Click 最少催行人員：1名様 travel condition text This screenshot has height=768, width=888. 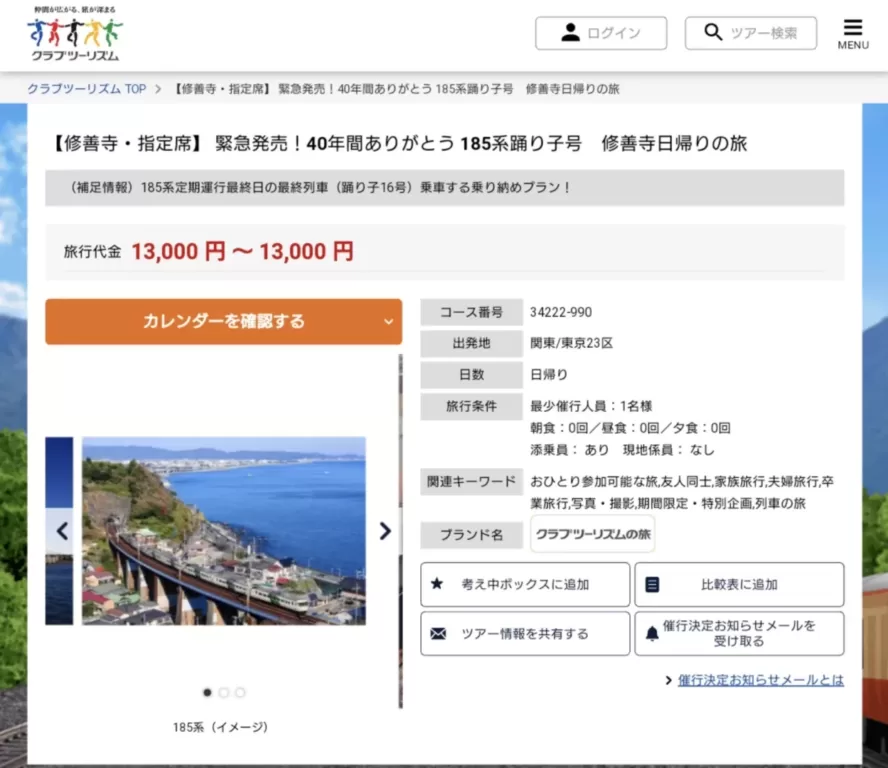(591, 406)
